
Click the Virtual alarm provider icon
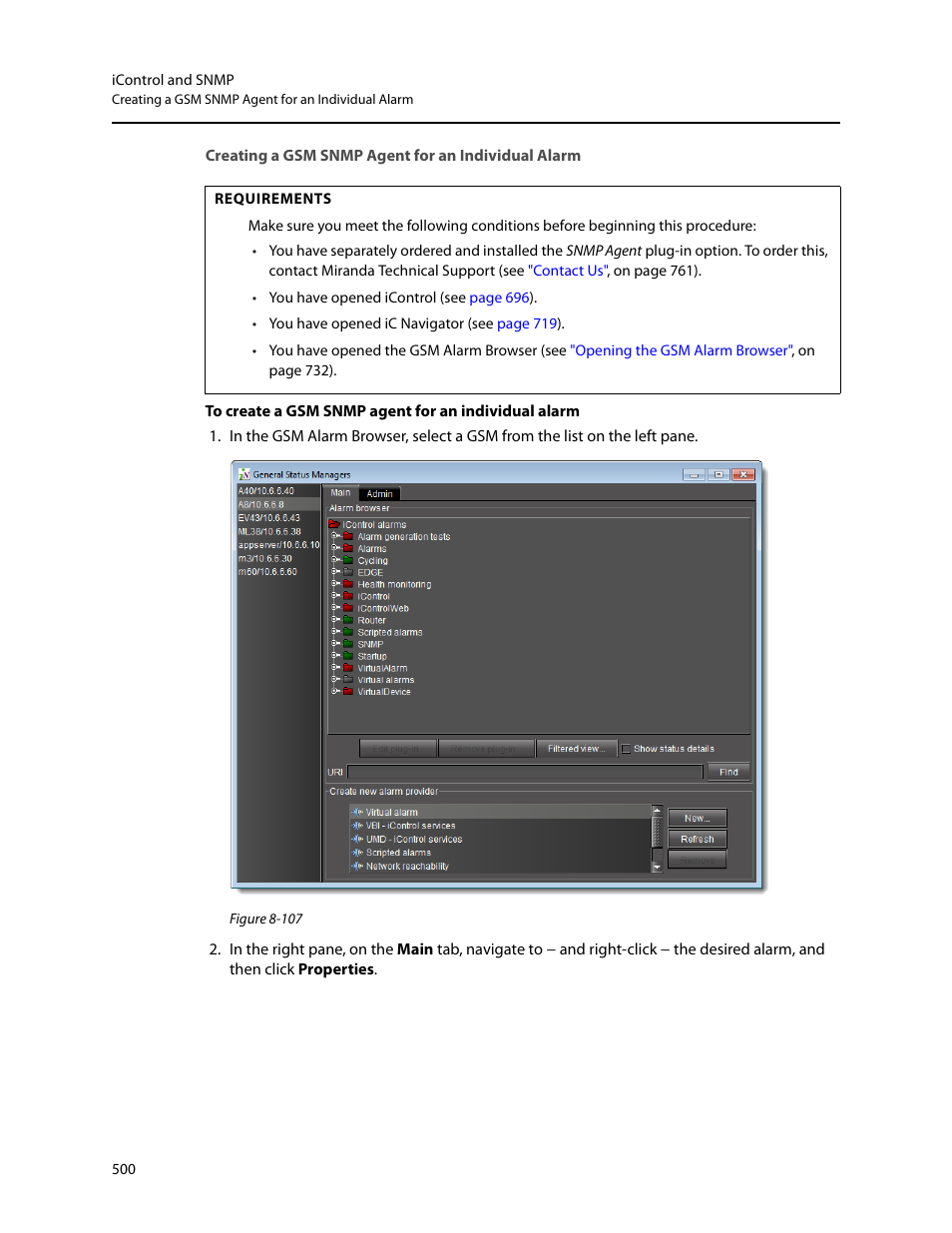click(x=357, y=813)
